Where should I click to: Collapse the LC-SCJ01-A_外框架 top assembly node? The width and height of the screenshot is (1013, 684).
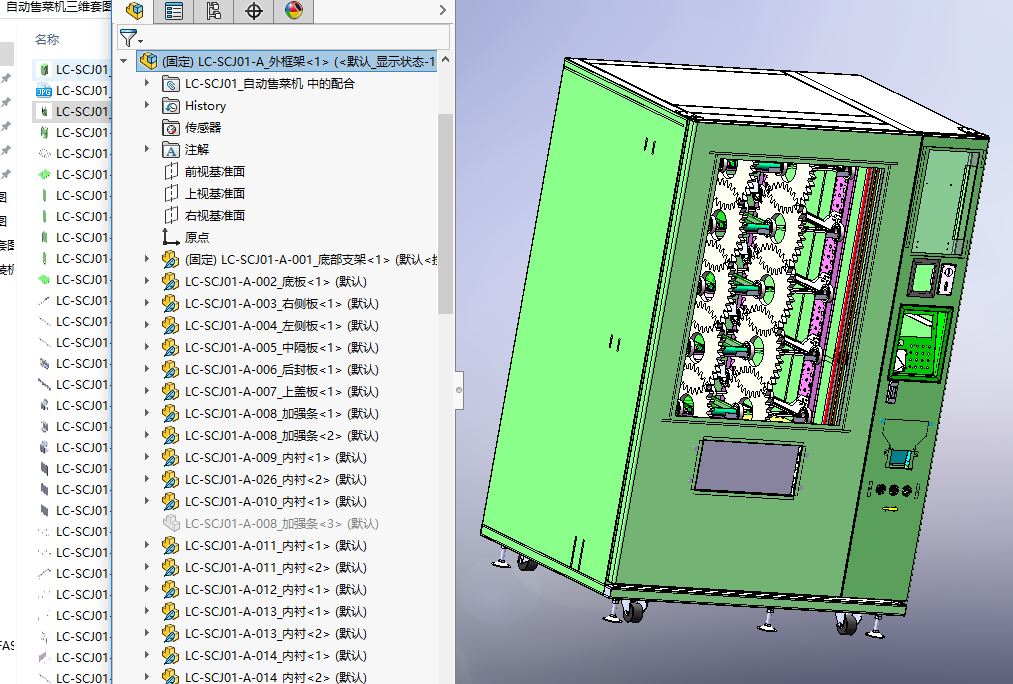pos(123,61)
